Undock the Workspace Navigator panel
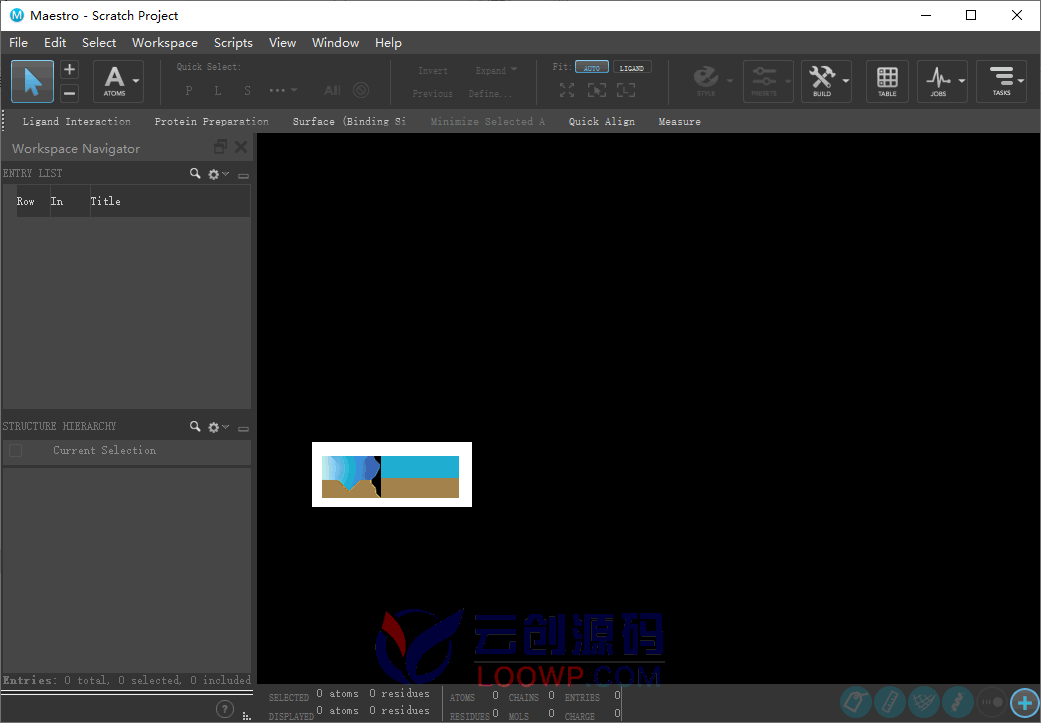The image size is (1041, 723). [220, 147]
